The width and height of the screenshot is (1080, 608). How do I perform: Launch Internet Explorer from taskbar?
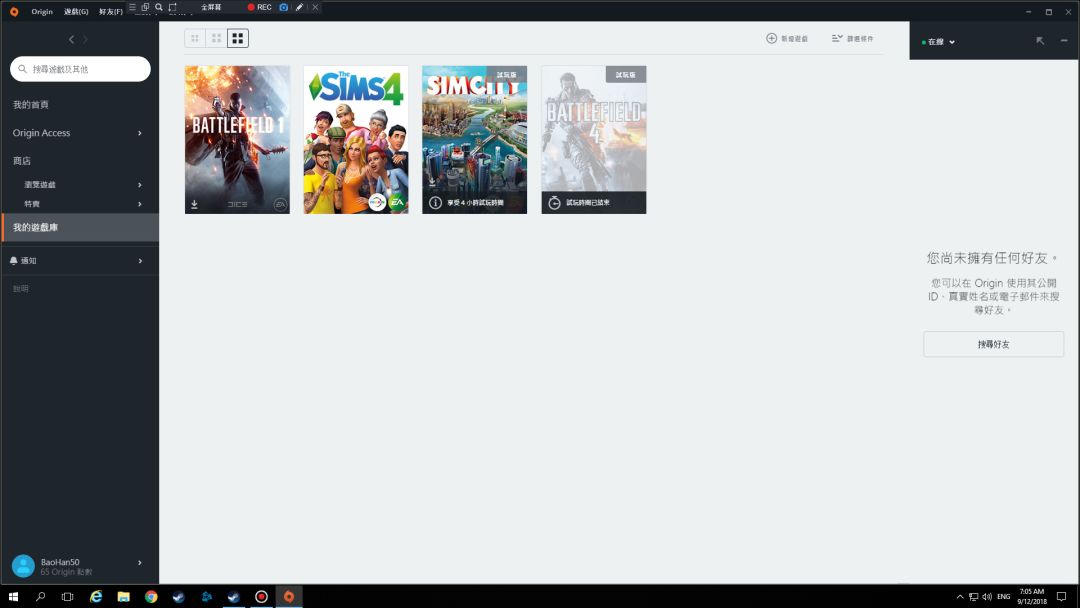click(x=96, y=596)
